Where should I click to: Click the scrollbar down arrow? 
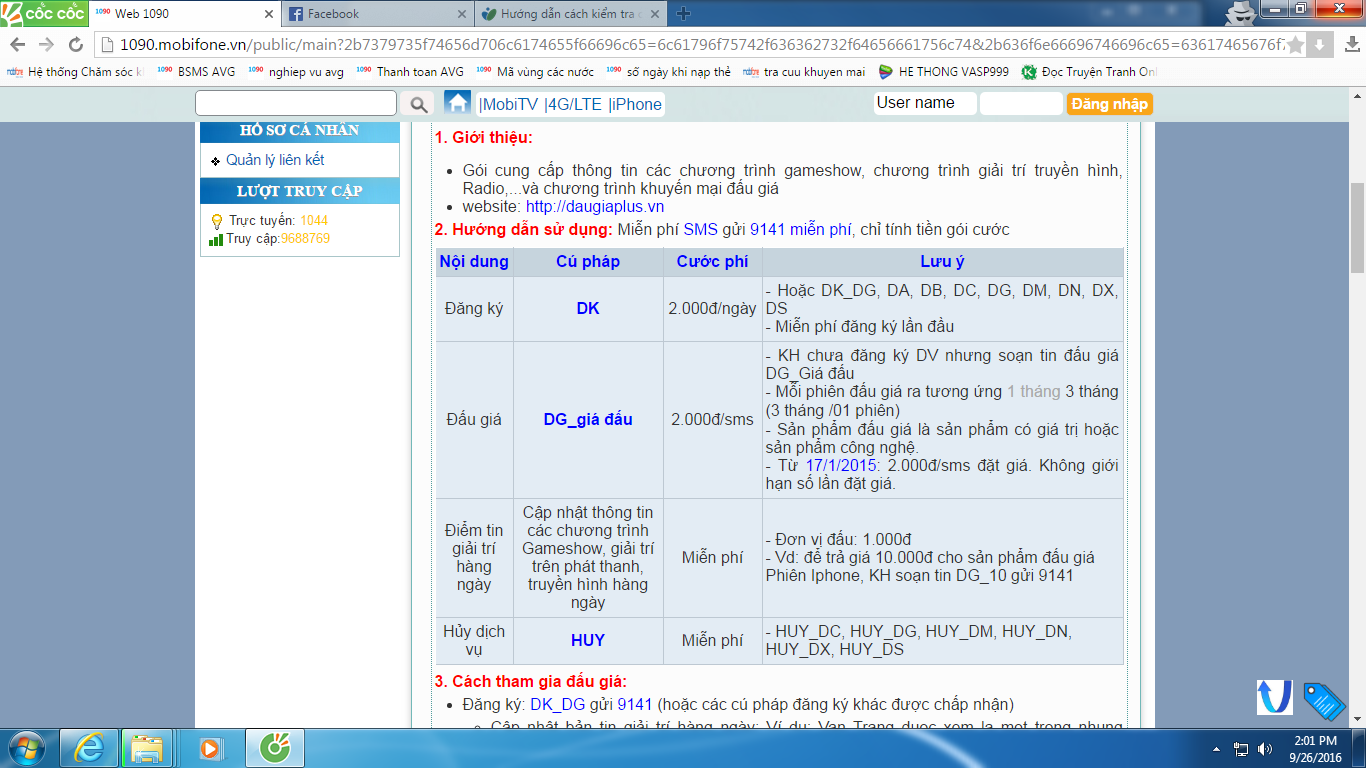tap(1357, 720)
